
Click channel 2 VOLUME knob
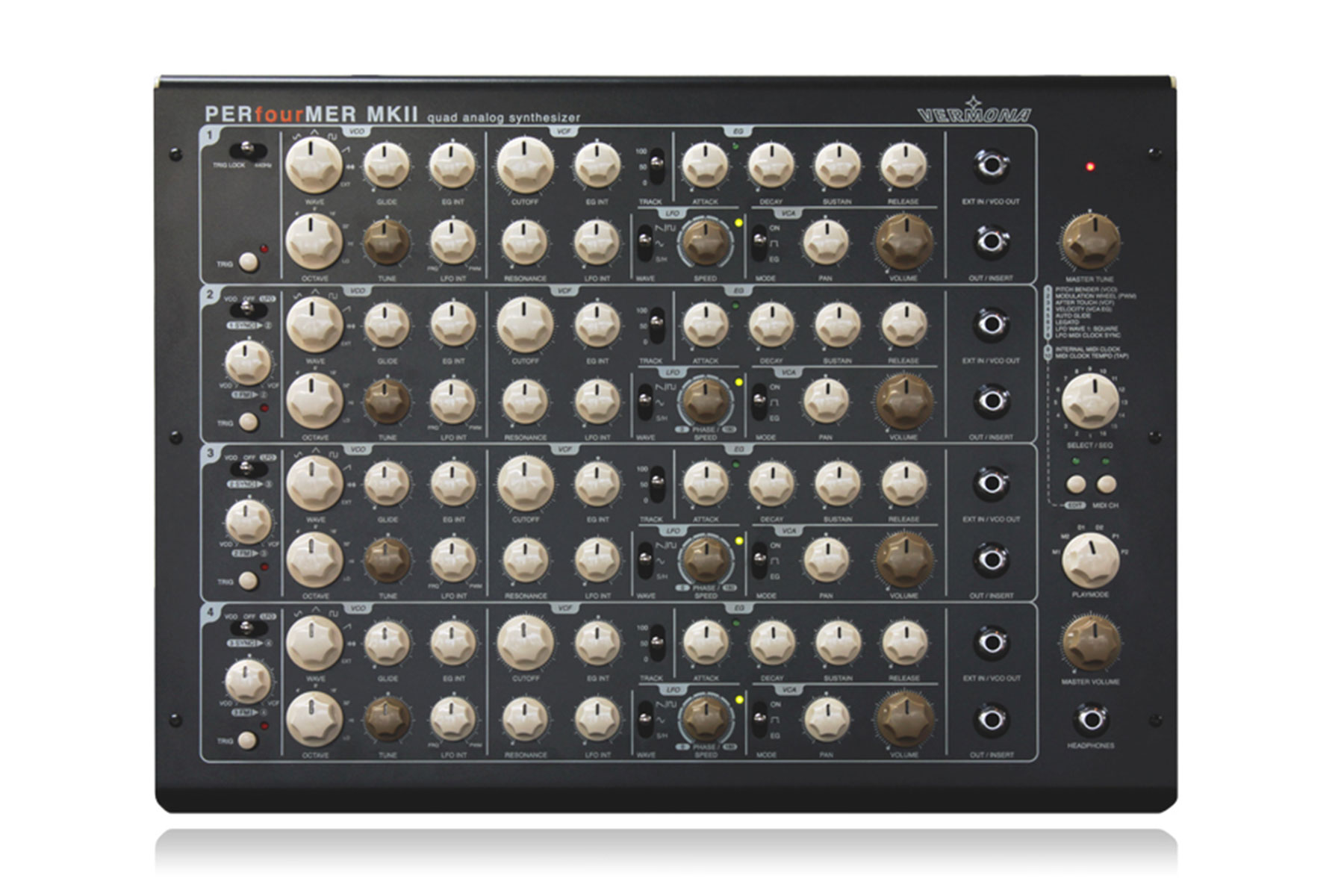tap(903, 402)
